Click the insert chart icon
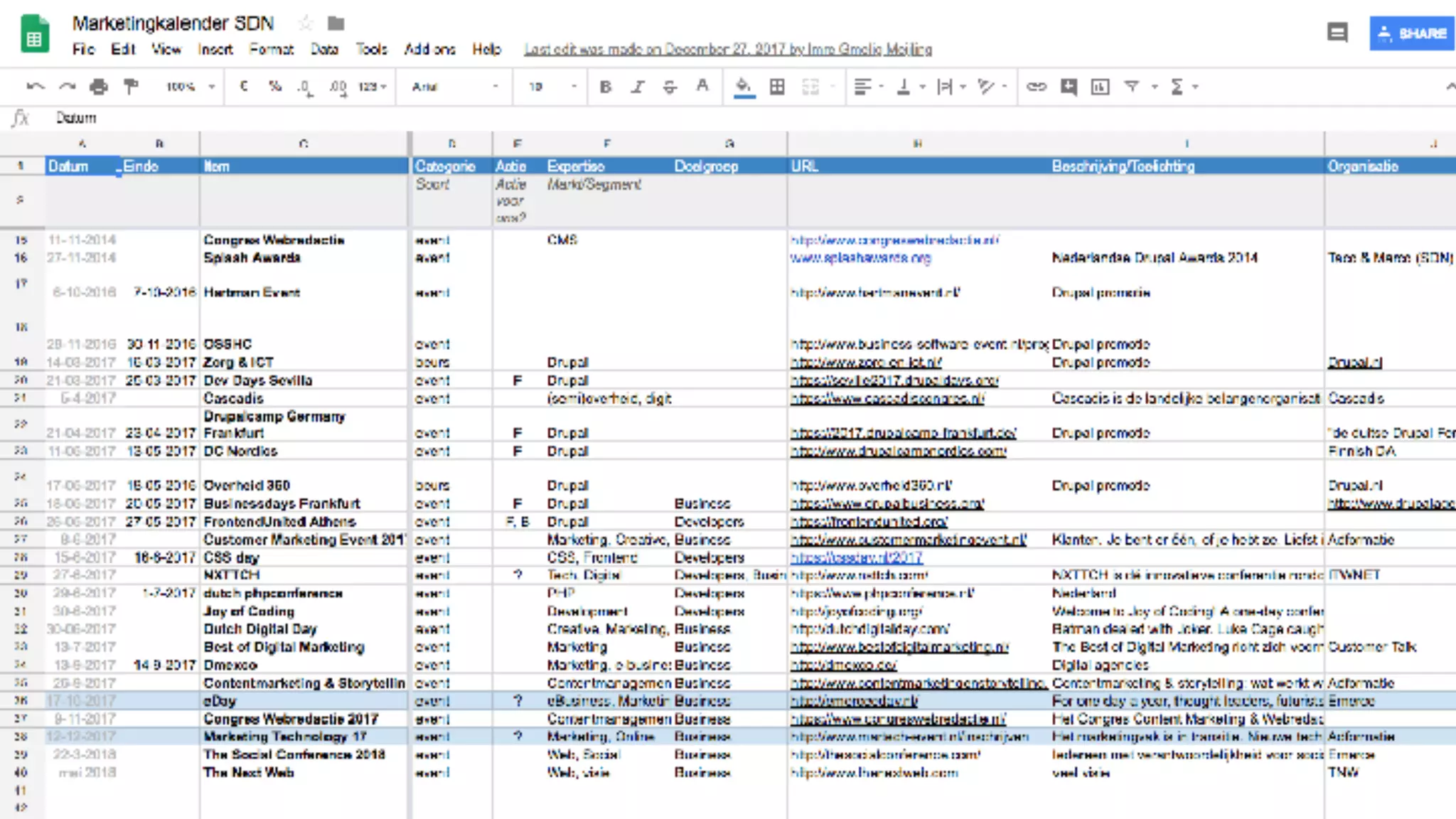 pos(1100,87)
